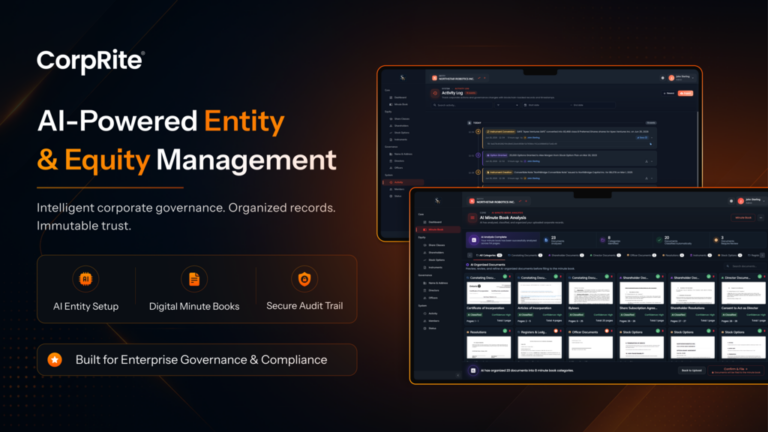Click the orange Export button in the Activity Log

[685, 93]
